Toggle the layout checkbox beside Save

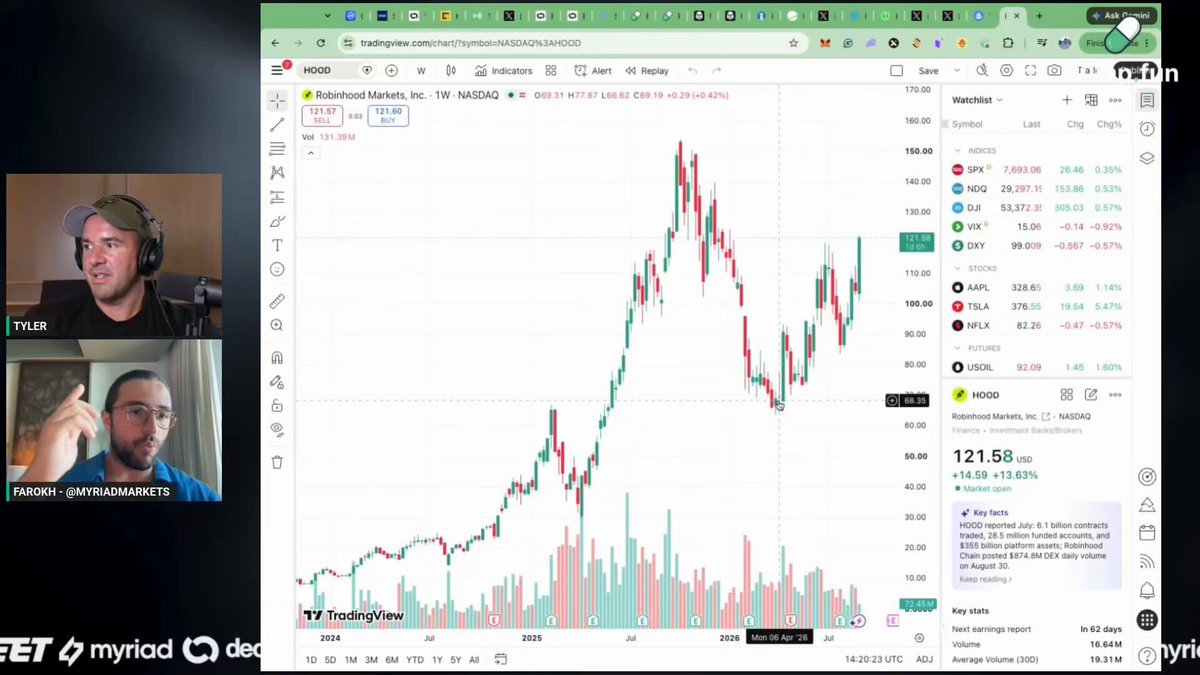click(x=896, y=71)
